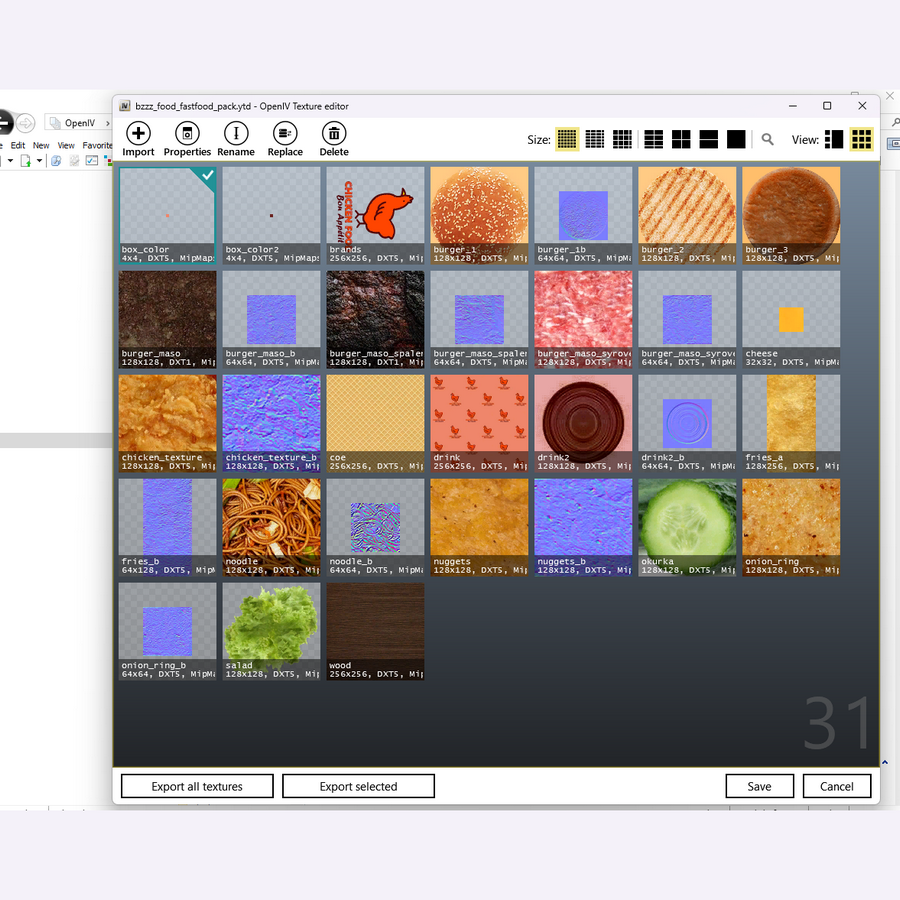Select the largest solid-black size icon
Screen dimensions: 900x900
coord(736,139)
